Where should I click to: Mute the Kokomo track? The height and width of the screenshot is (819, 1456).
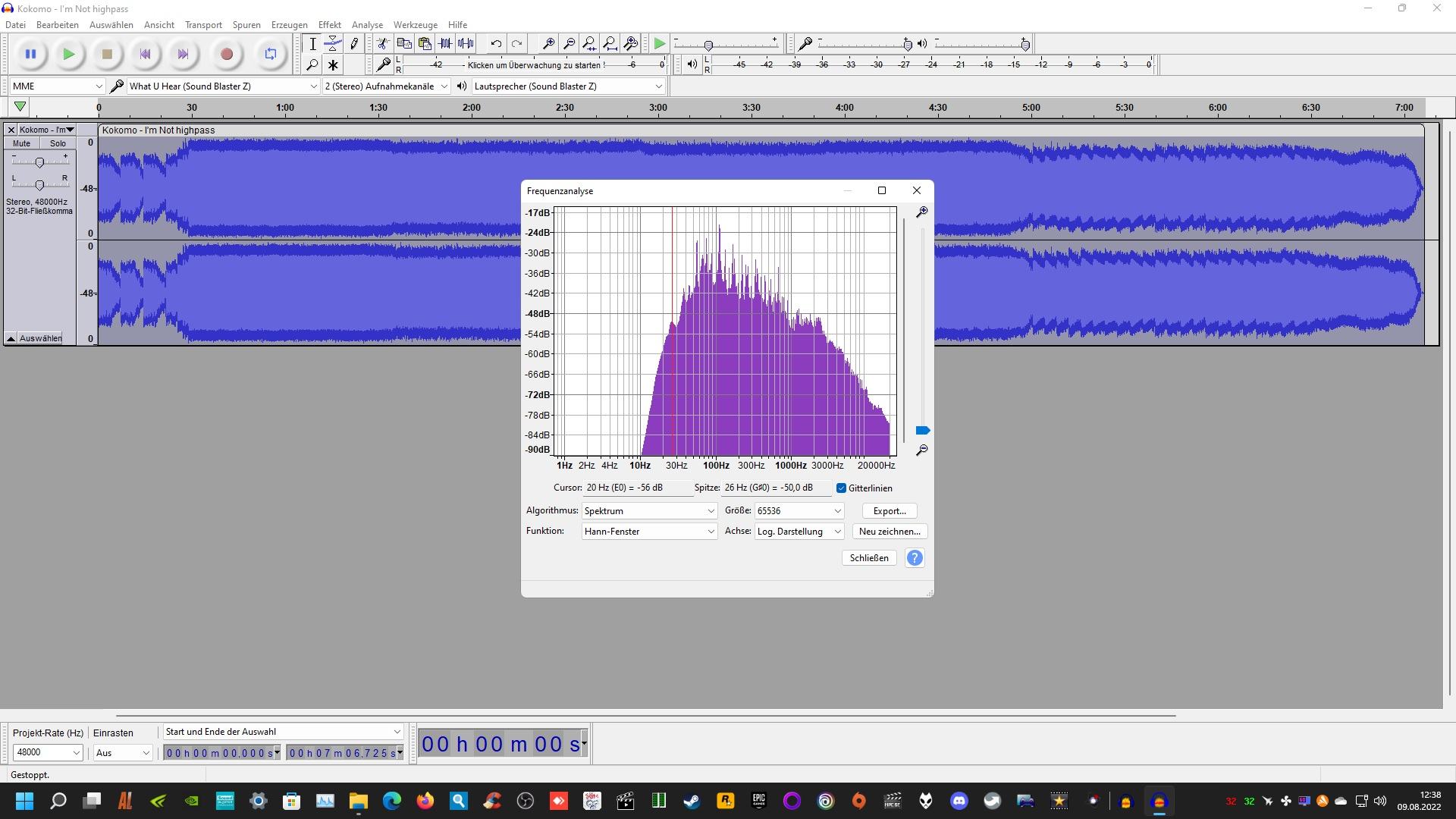(x=22, y=143)
